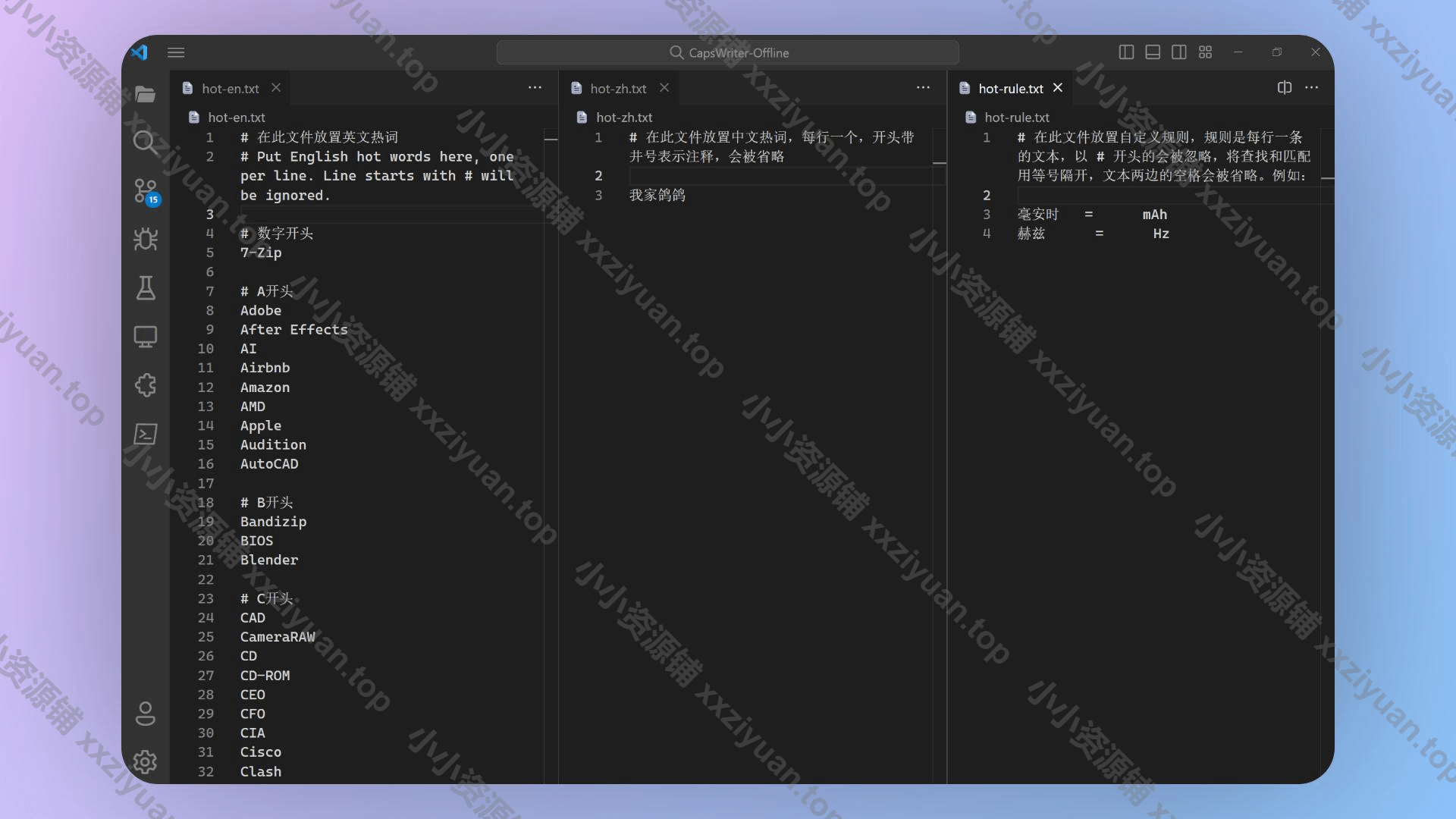The height and width of the screenshot is (819, 1456).
Task: Select the hot-zh.txt tab
Action: pos(619,88)
